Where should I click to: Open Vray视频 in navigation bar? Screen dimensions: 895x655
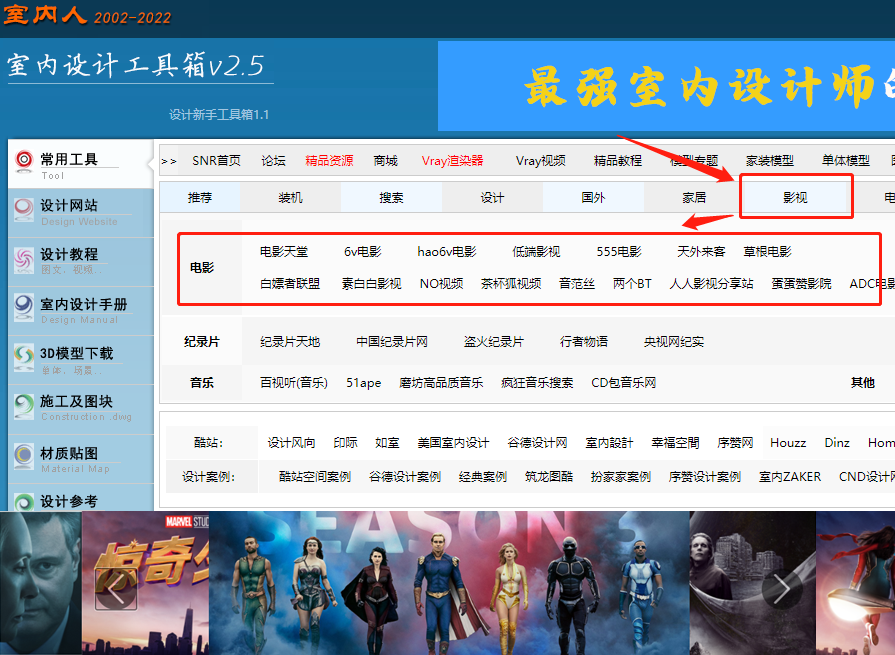pyautogui.click(x=541, y=161)
